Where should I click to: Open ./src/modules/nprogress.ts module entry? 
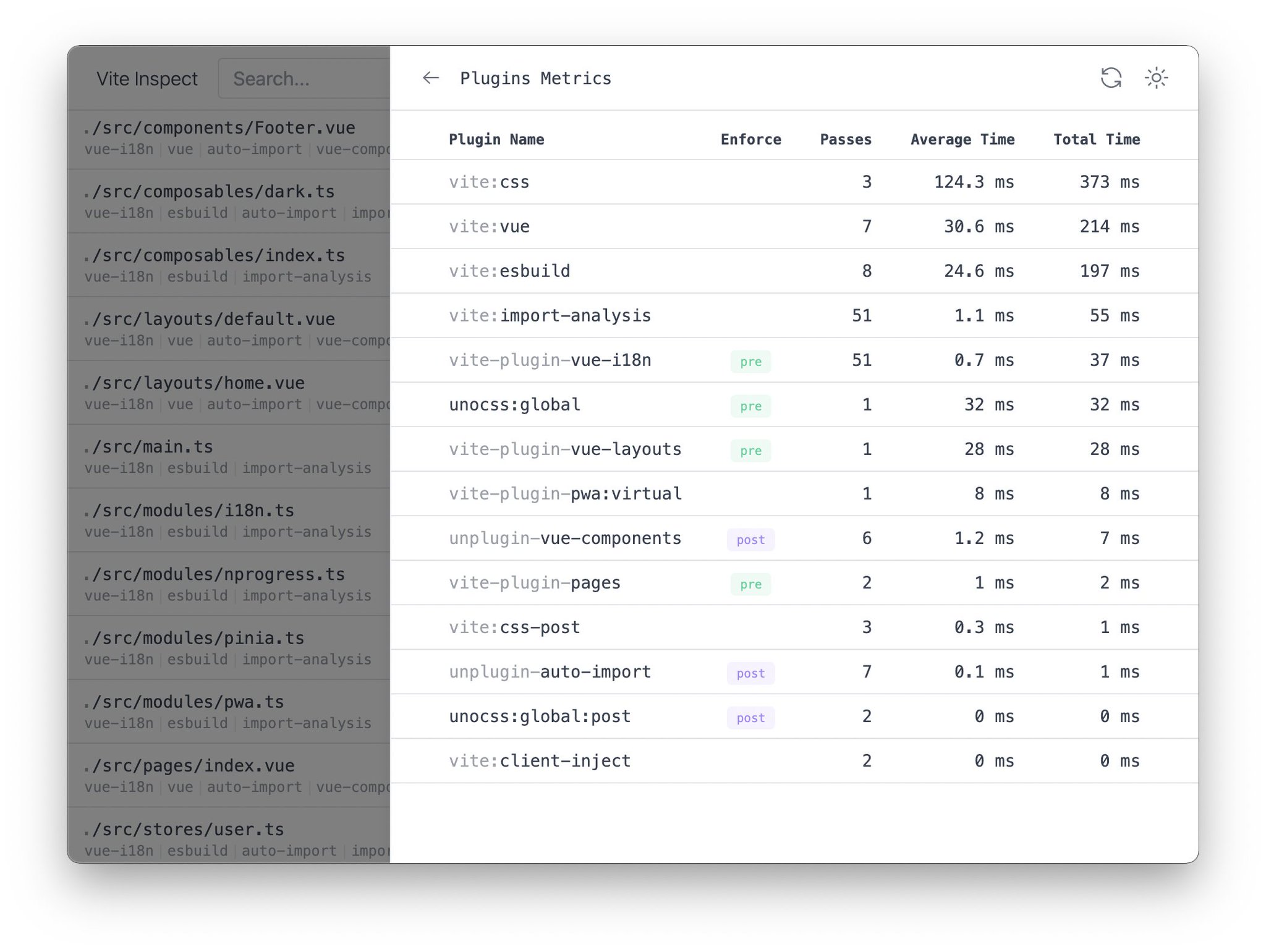229,584
